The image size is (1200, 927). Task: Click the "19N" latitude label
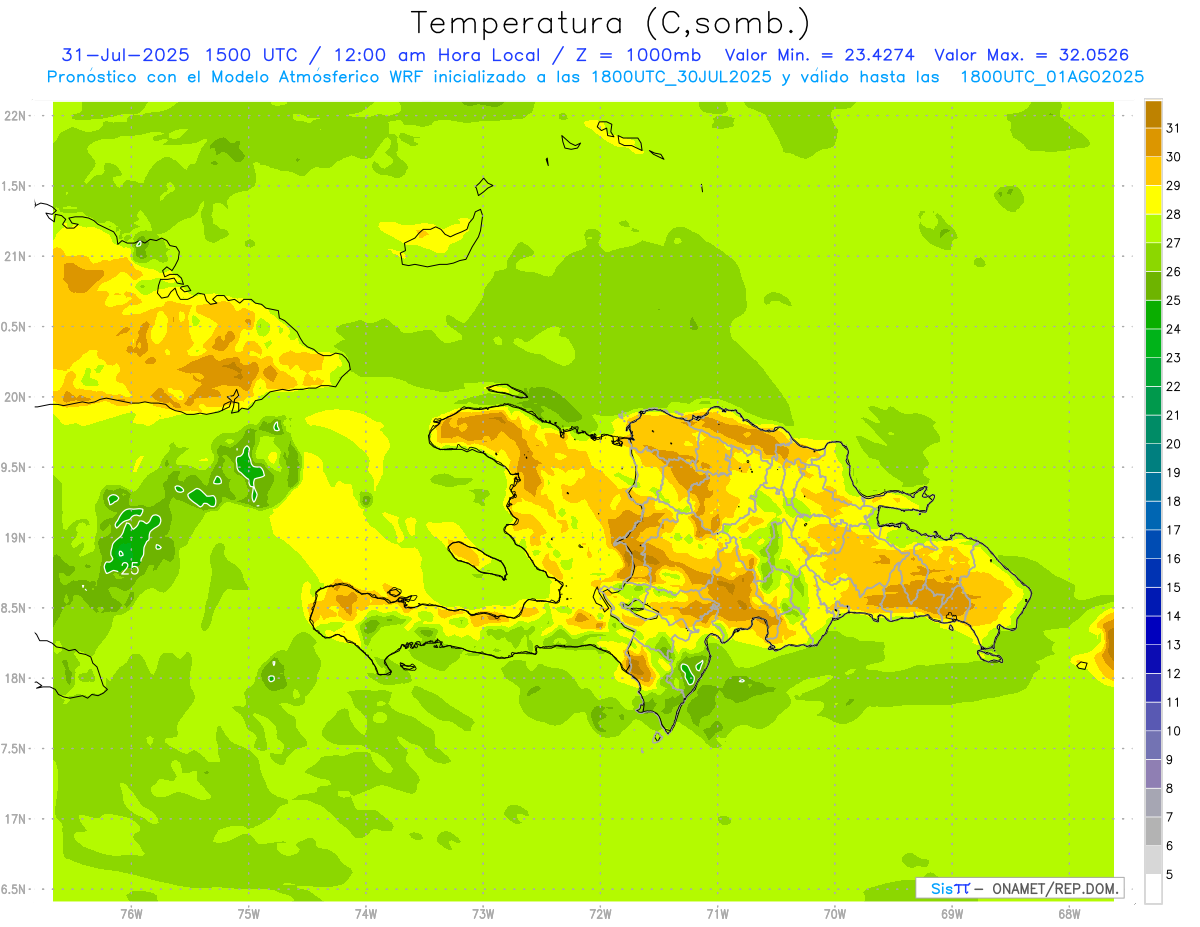(15, 538)
